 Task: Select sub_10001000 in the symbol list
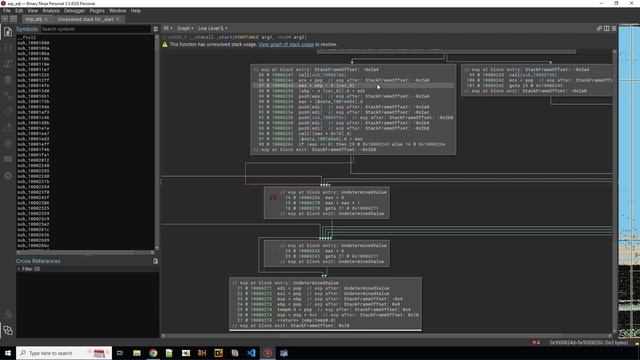[33, 43]
